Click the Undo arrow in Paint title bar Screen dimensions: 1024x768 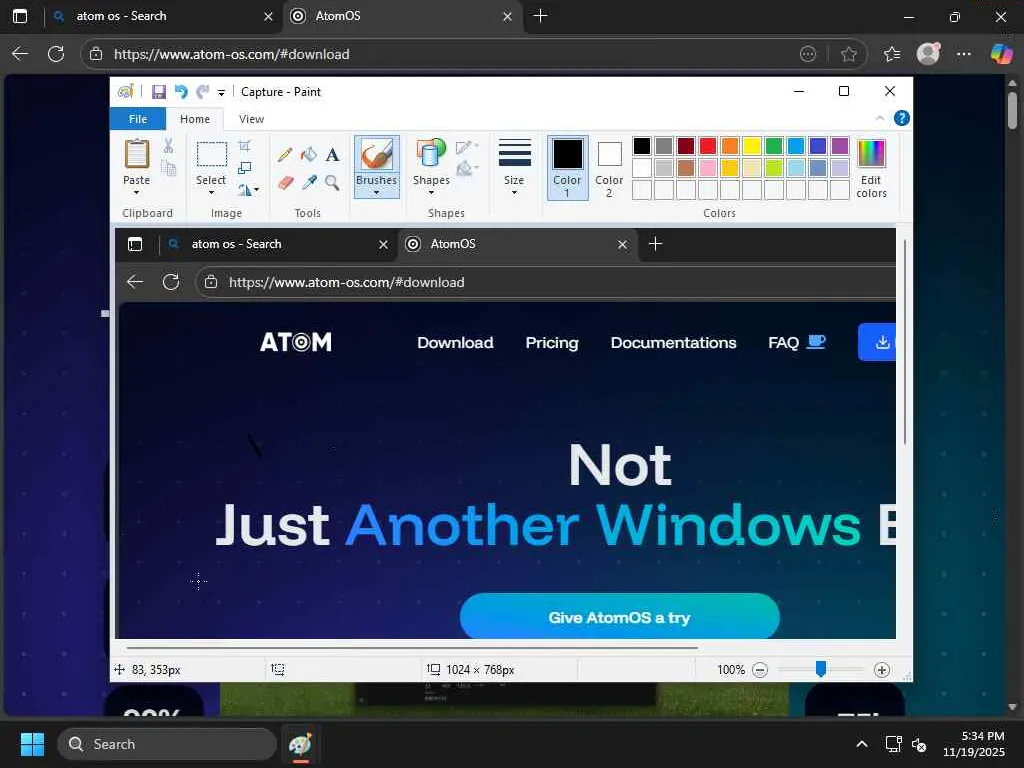[x=181, y=91]
